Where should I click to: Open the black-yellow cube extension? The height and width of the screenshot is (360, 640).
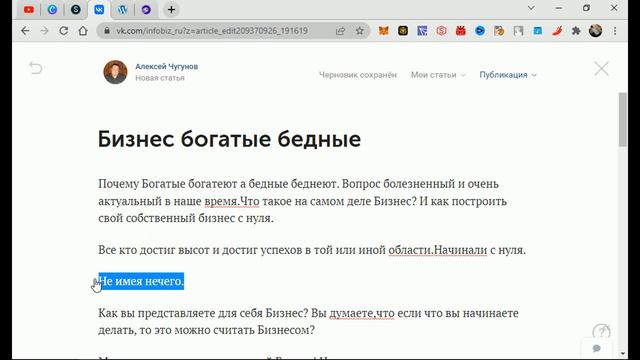click(403, 31)
